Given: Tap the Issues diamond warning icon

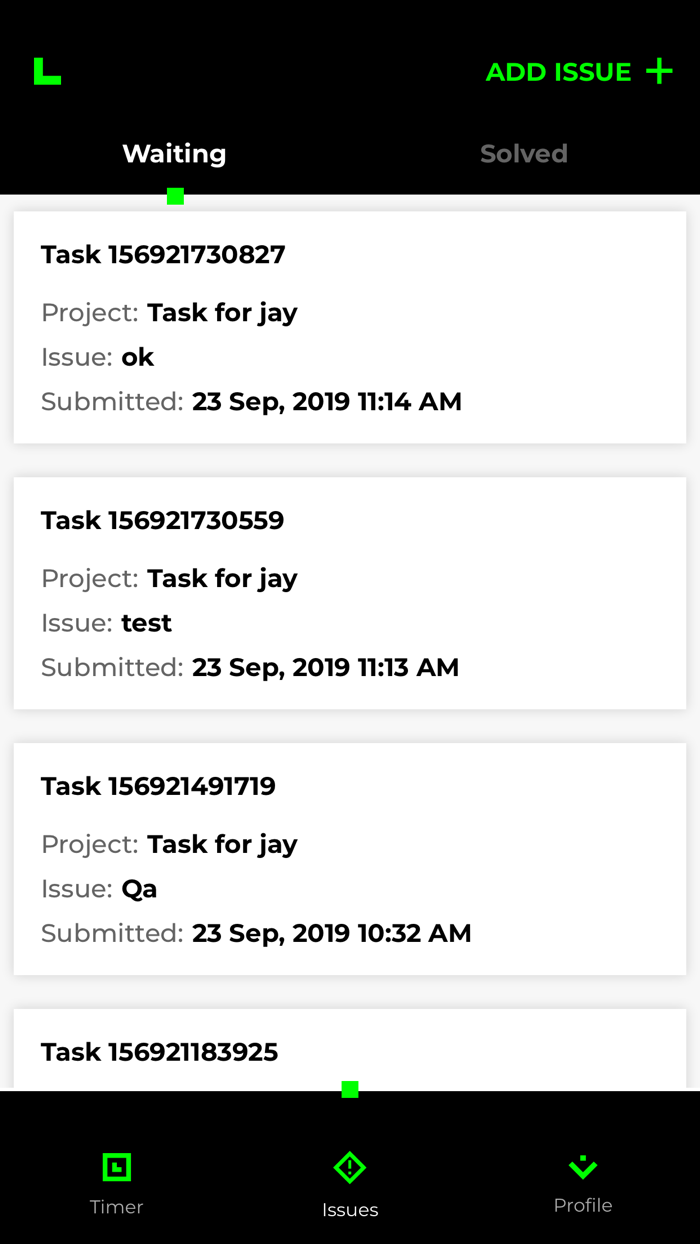Looking at the screenshot, I should [349, 1167].
